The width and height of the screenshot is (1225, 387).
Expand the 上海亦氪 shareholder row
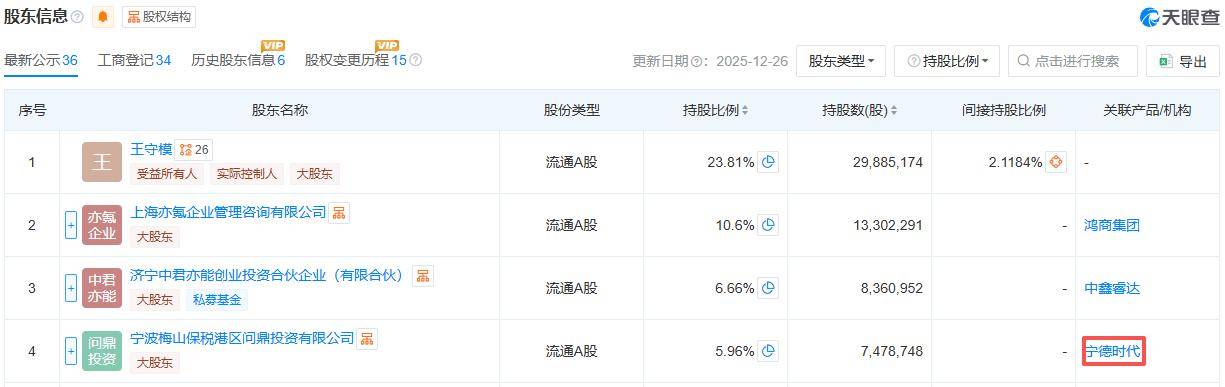(x=71, y=225)
